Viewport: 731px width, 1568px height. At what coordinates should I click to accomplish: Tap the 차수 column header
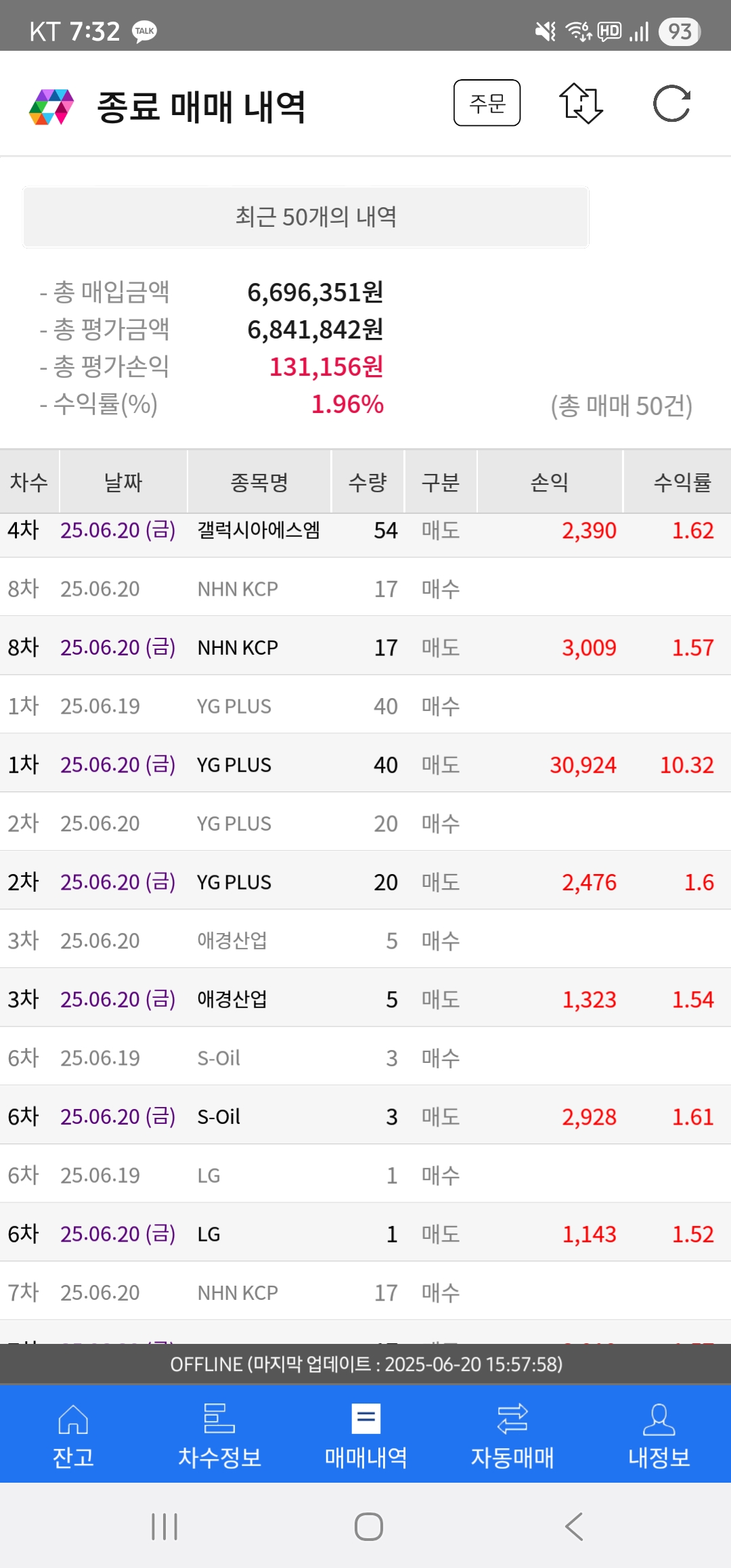[x=29, y=482]
